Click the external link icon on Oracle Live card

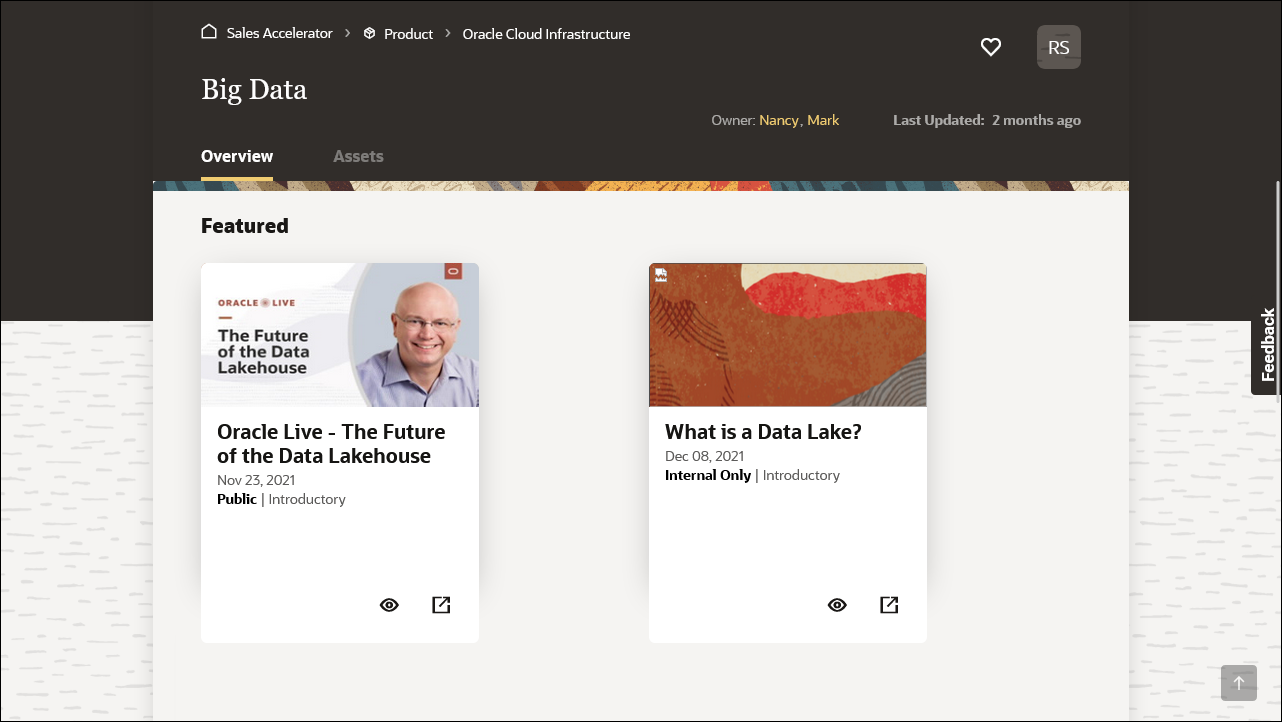441,604
